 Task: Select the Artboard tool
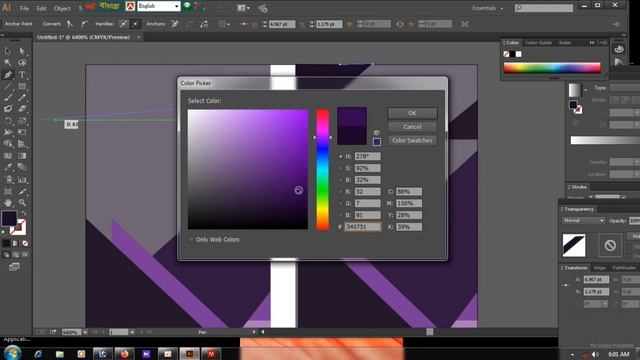[x=8, y=191]
